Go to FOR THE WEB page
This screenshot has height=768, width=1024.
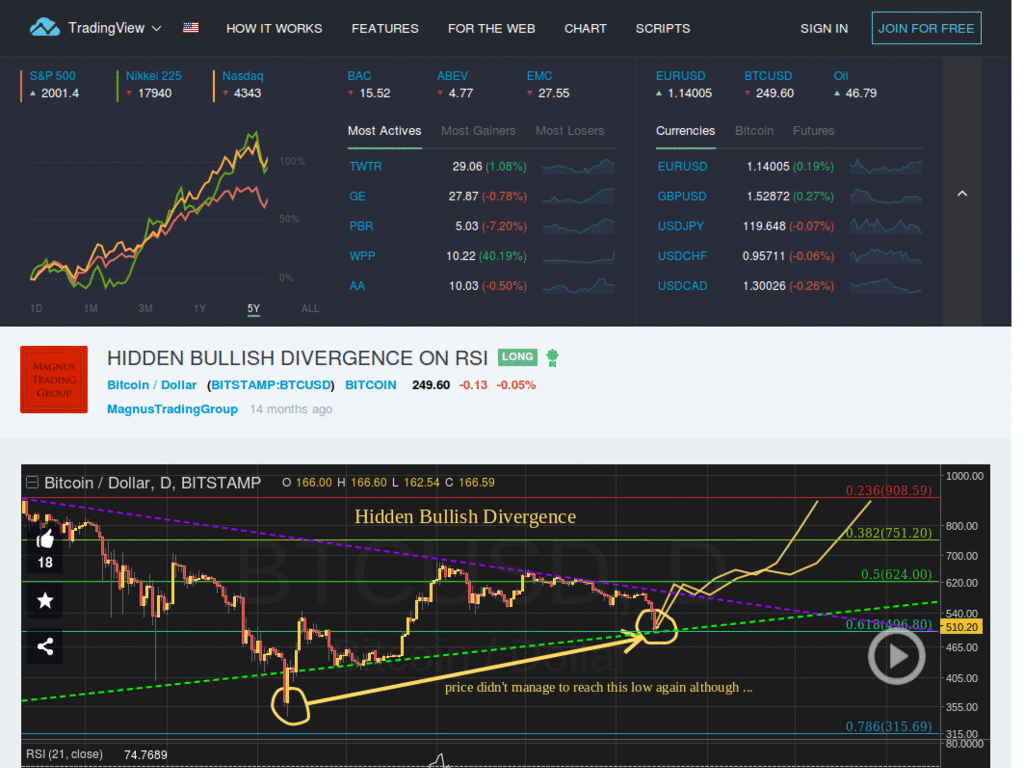click(x=491, y=29)
